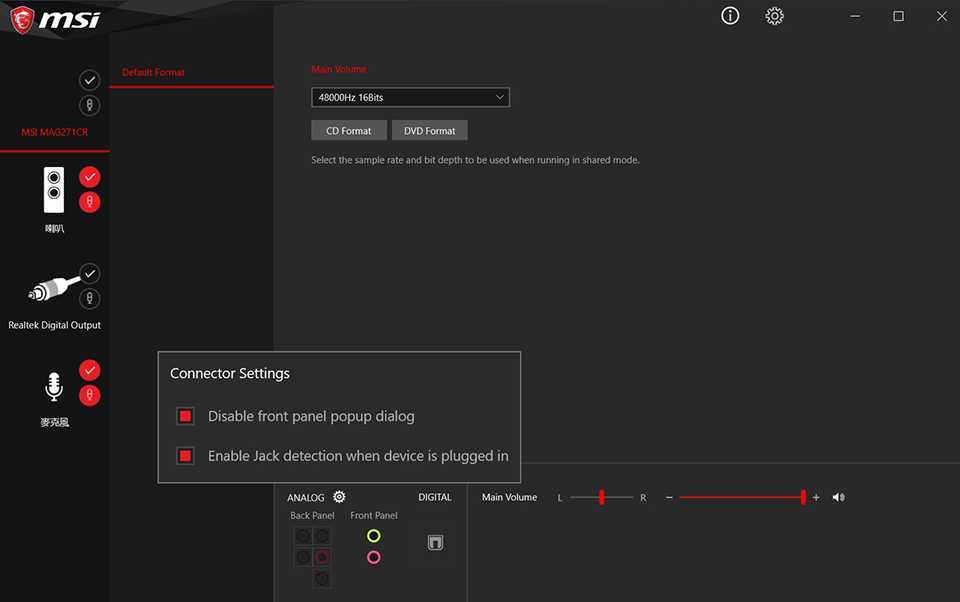Screen dimensions: 960x602
Task: Select the yellow-green front panel jack
Action: click(373, 536)
